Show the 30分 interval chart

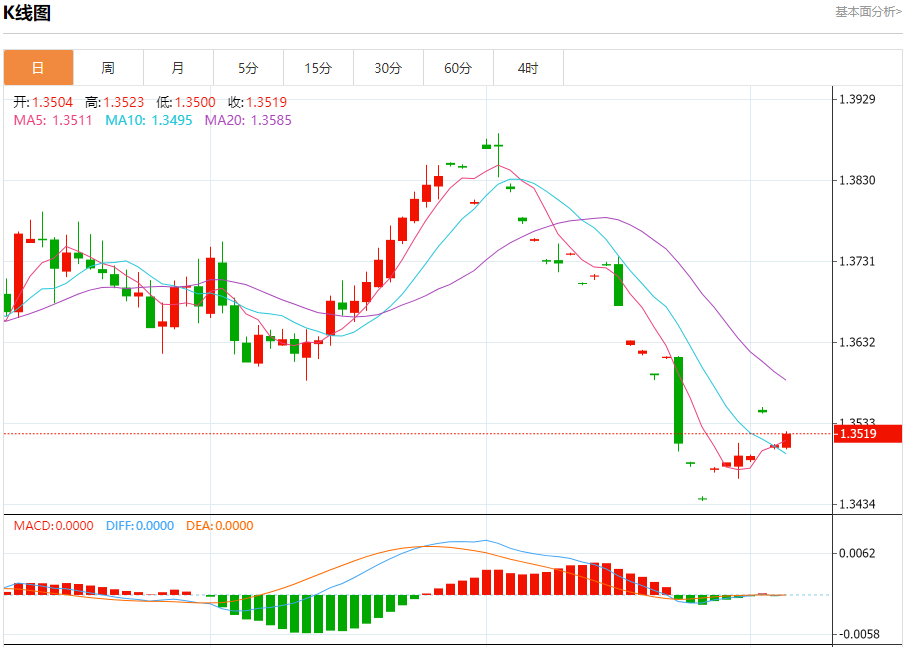[x=388, y=68]
